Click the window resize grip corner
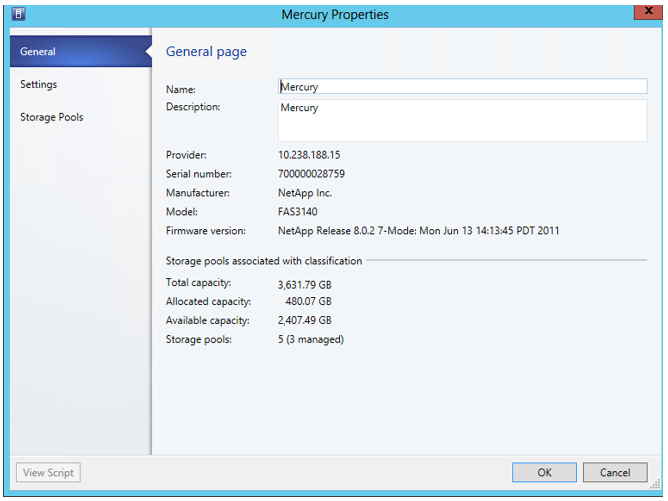Image resolution: width=668 pixels, height=501 pixels. click(655, 484)
